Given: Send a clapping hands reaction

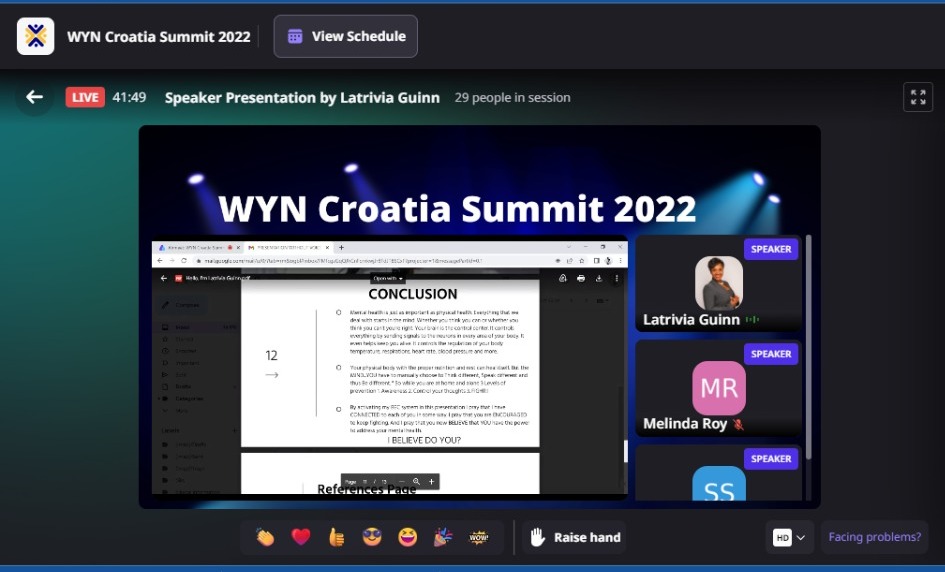Looking at the screenshot, I should pos(265,536).
